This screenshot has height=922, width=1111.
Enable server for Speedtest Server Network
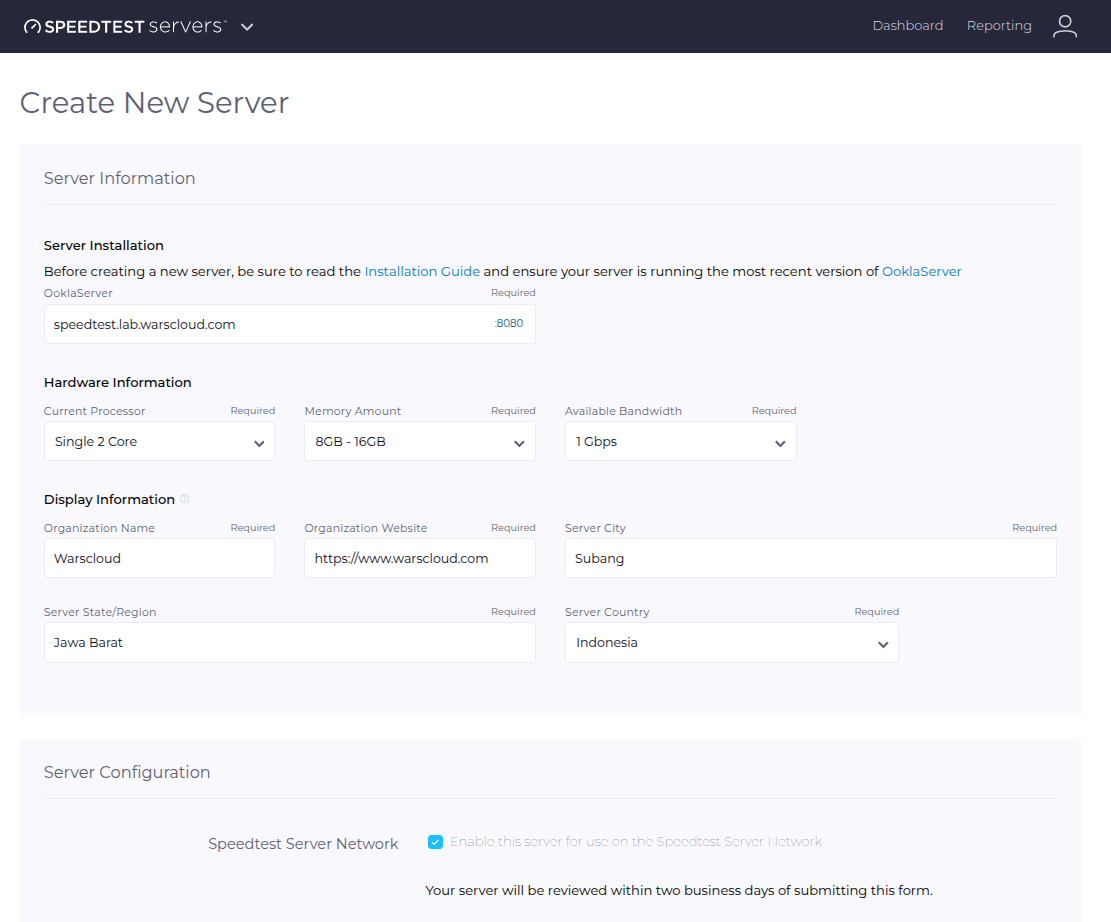tap(435, 841)
